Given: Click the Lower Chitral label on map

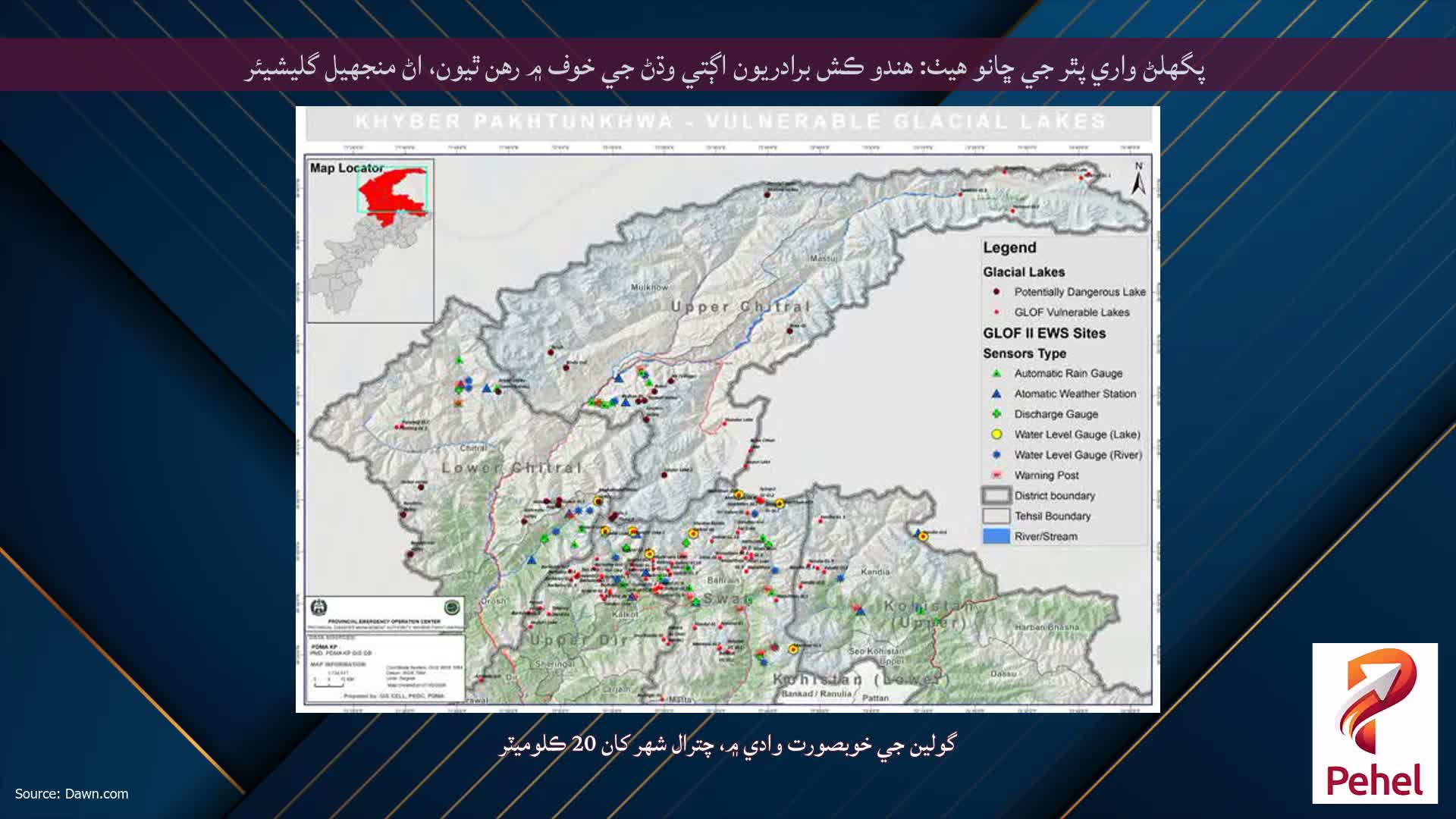Looking at the screenshot, I should coord(511,468).
